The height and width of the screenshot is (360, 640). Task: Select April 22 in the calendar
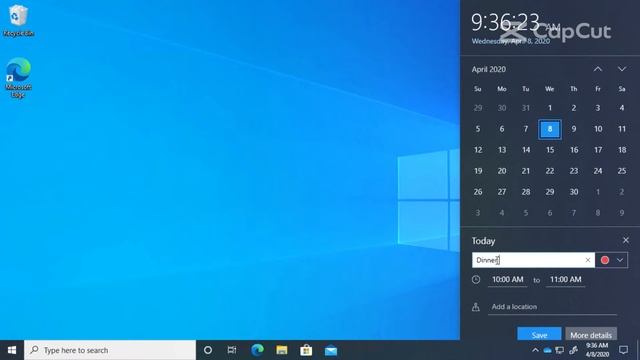550,171
